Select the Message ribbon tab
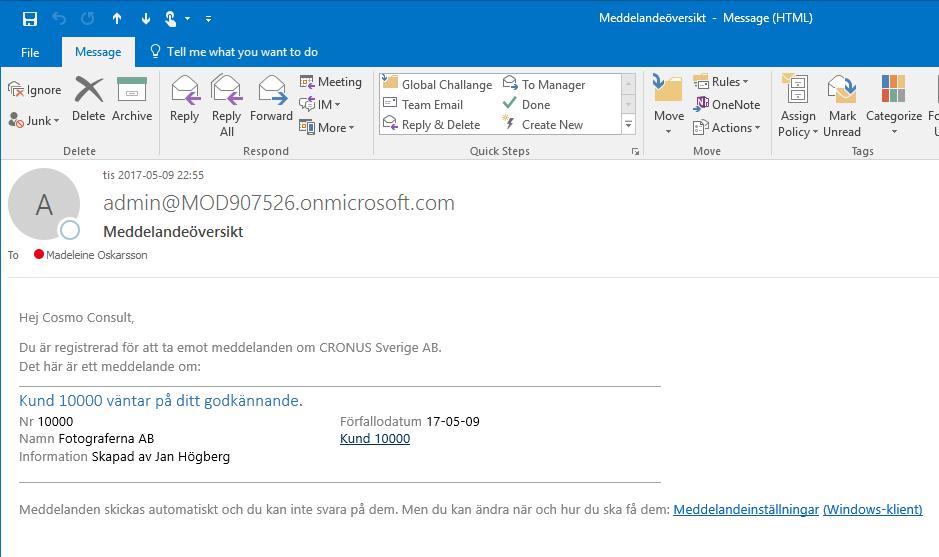Image resolution: width=939 pixels, height=557 pixels. click(x=98, y=52)
